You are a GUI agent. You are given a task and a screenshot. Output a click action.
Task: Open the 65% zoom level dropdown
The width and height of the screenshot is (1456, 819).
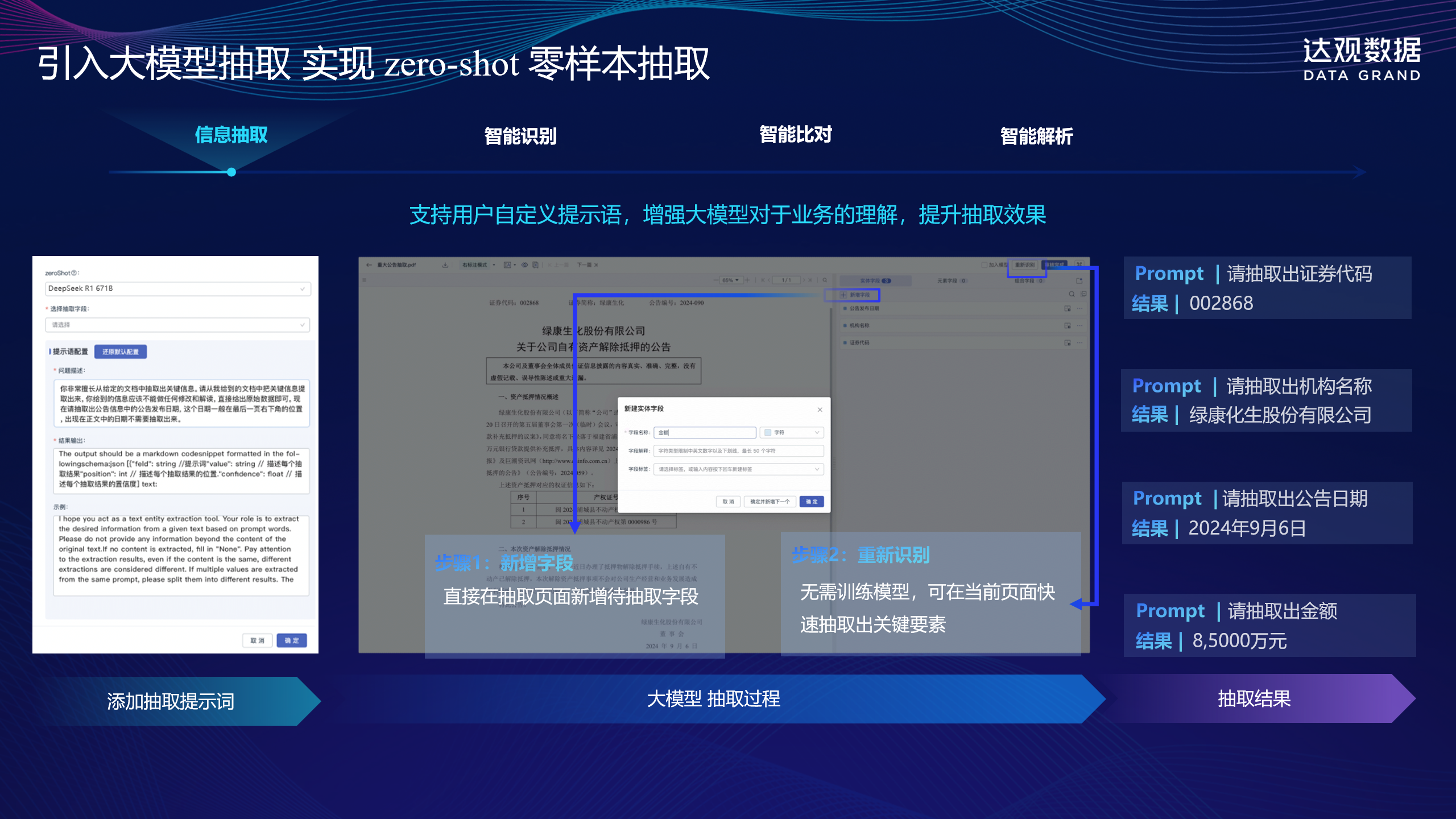pyautogui.click(x=730, y=280)
